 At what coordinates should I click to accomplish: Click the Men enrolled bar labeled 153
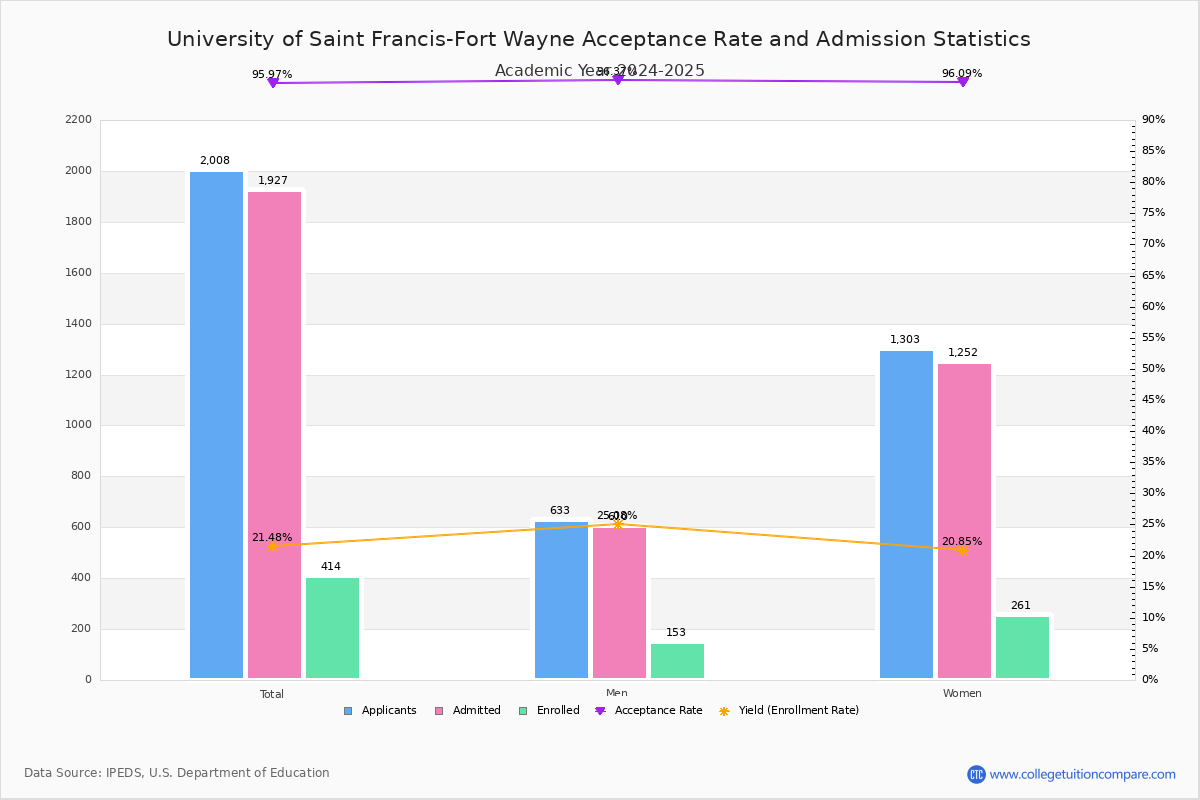click(x=677, y=661)
